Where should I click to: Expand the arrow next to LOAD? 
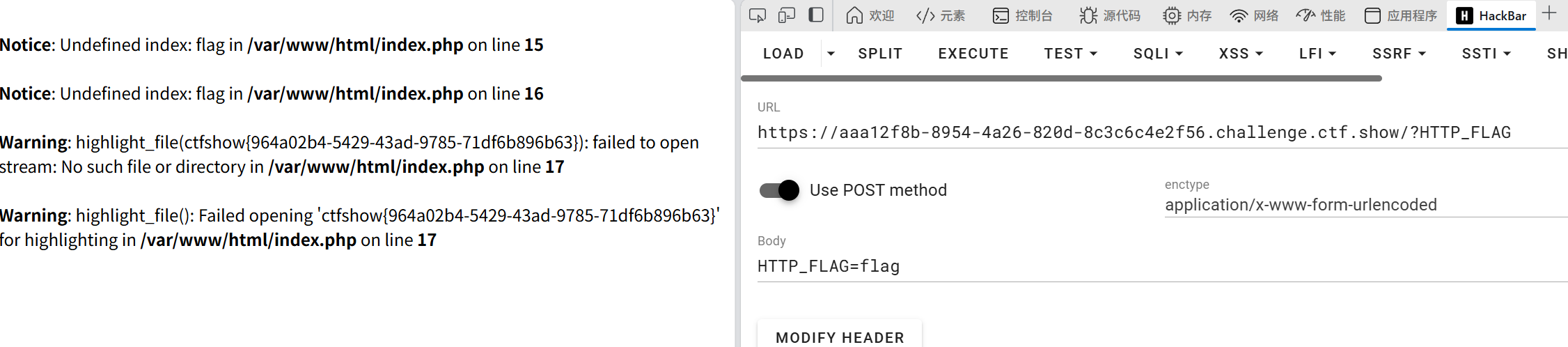click(x=831, y=54)
